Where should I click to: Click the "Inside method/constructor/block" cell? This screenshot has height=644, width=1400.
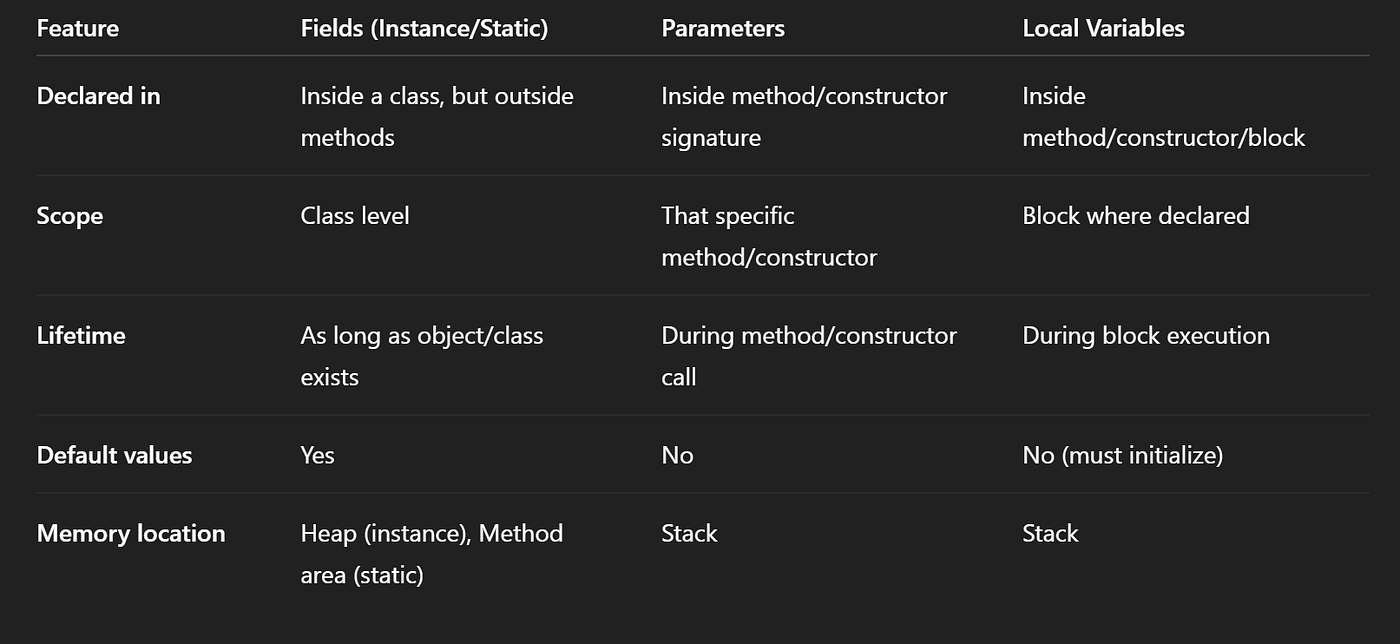(1163, 116)
